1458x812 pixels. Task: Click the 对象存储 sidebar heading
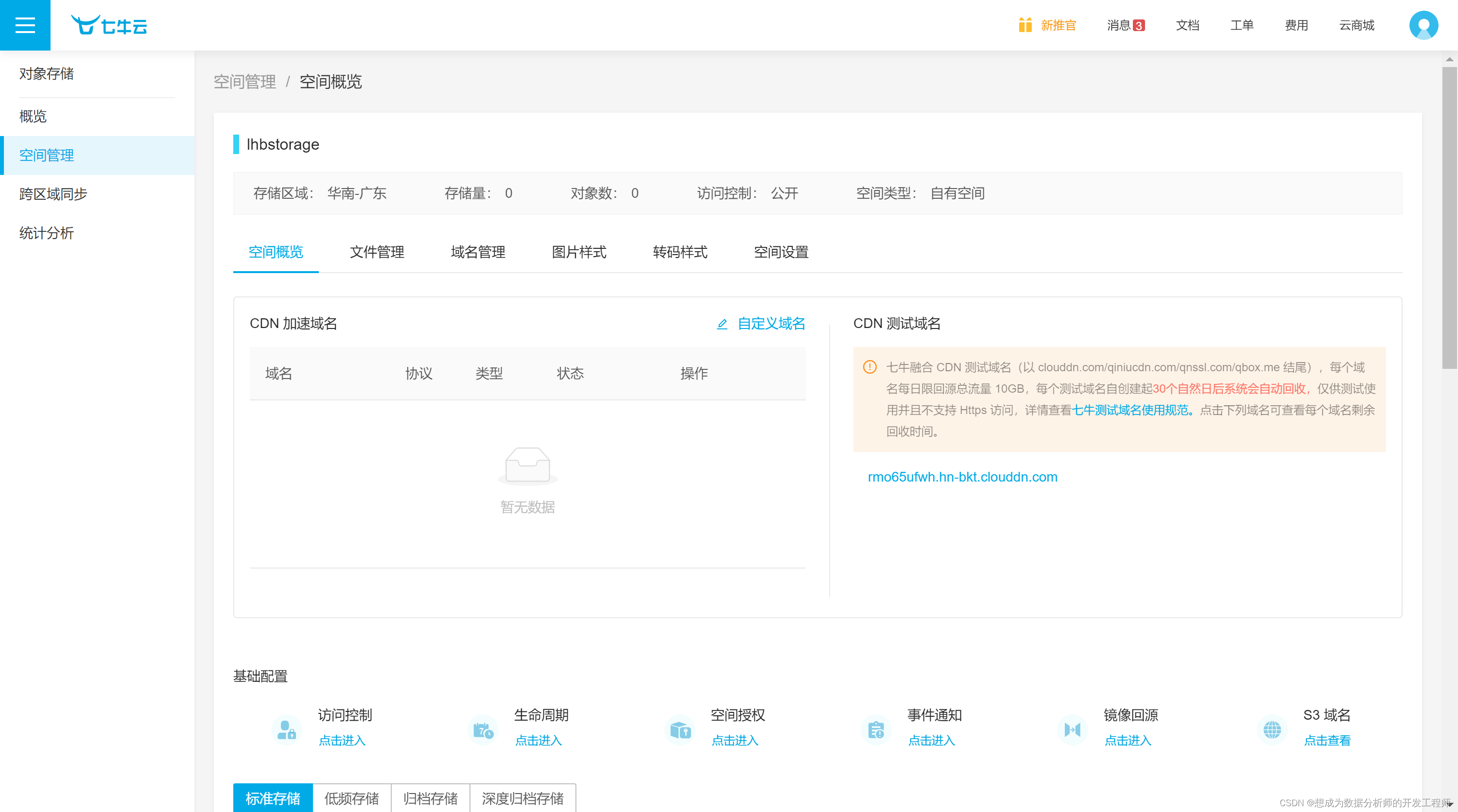(46, 73)
